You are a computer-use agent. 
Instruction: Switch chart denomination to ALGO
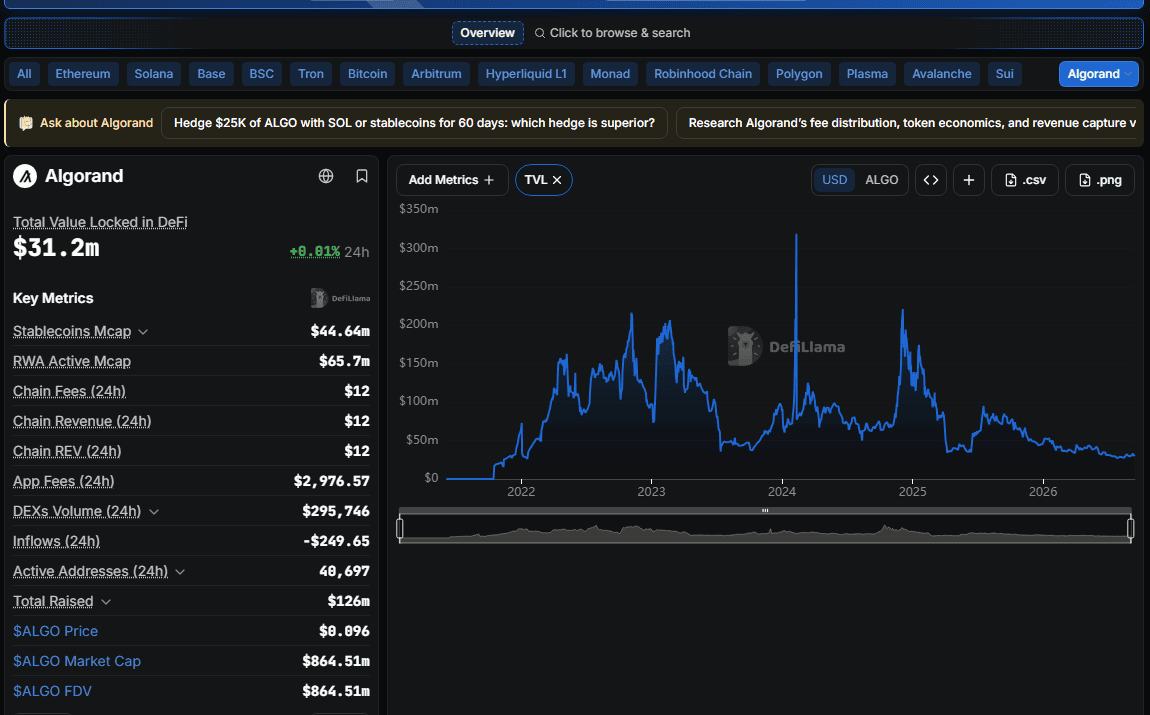pos(882,180)
